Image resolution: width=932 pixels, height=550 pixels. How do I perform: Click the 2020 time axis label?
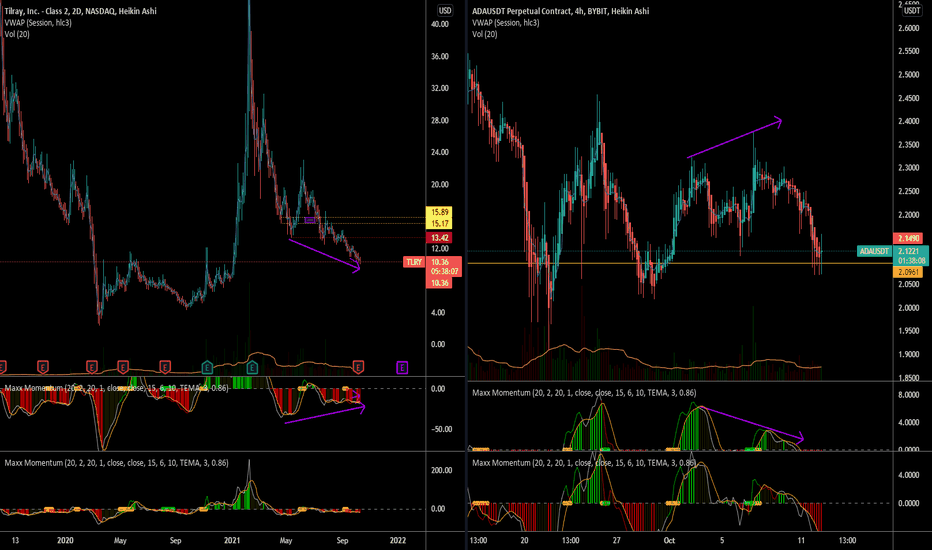pyautogui.click(x=65, y=540)
